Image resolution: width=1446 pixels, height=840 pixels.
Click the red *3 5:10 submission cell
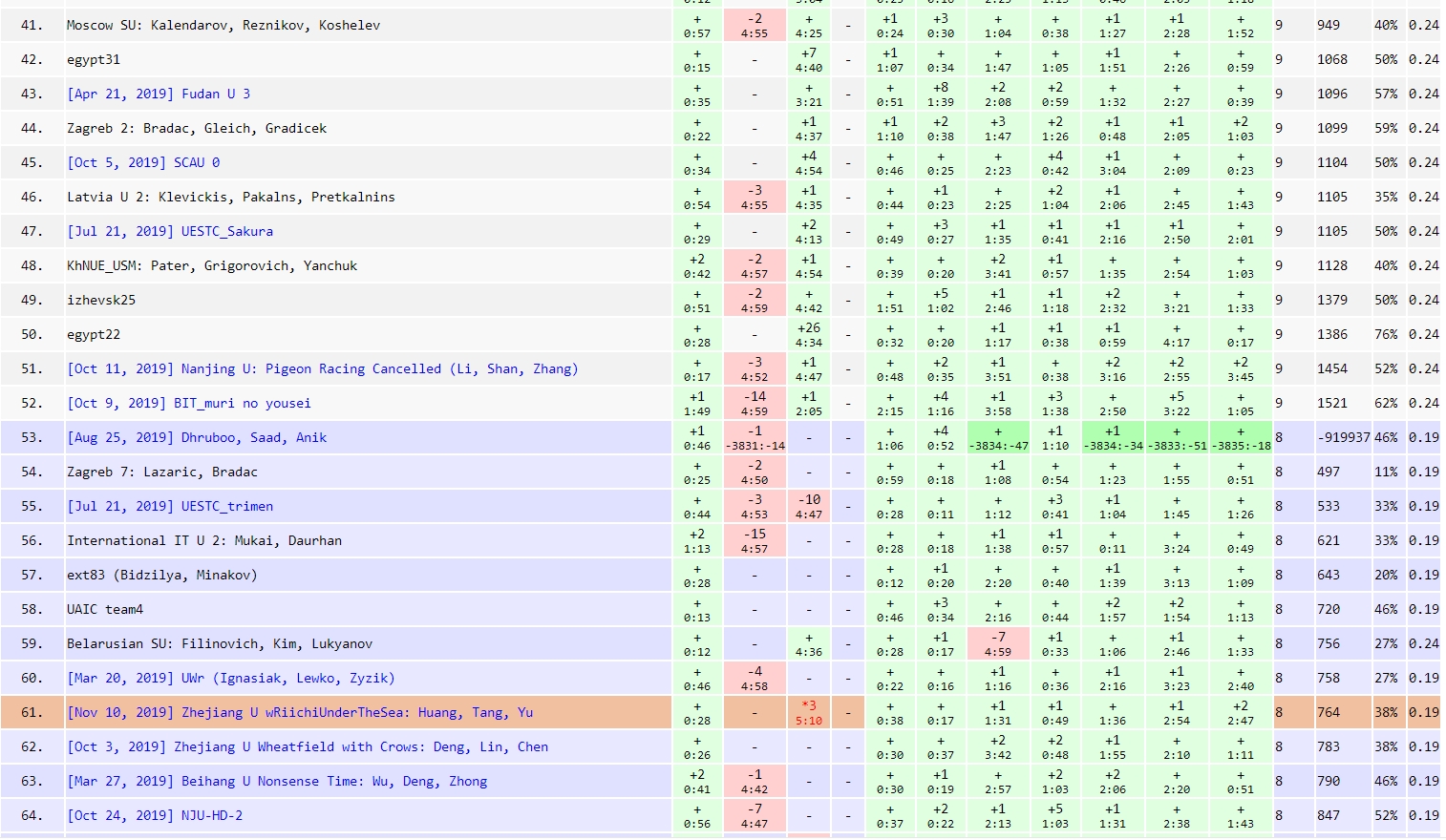click(x=808, y=713)
